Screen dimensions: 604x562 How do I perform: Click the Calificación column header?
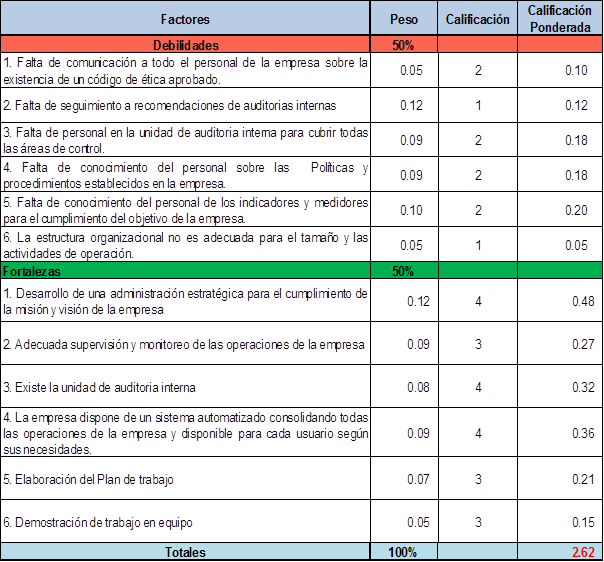(x=477, y=19)
